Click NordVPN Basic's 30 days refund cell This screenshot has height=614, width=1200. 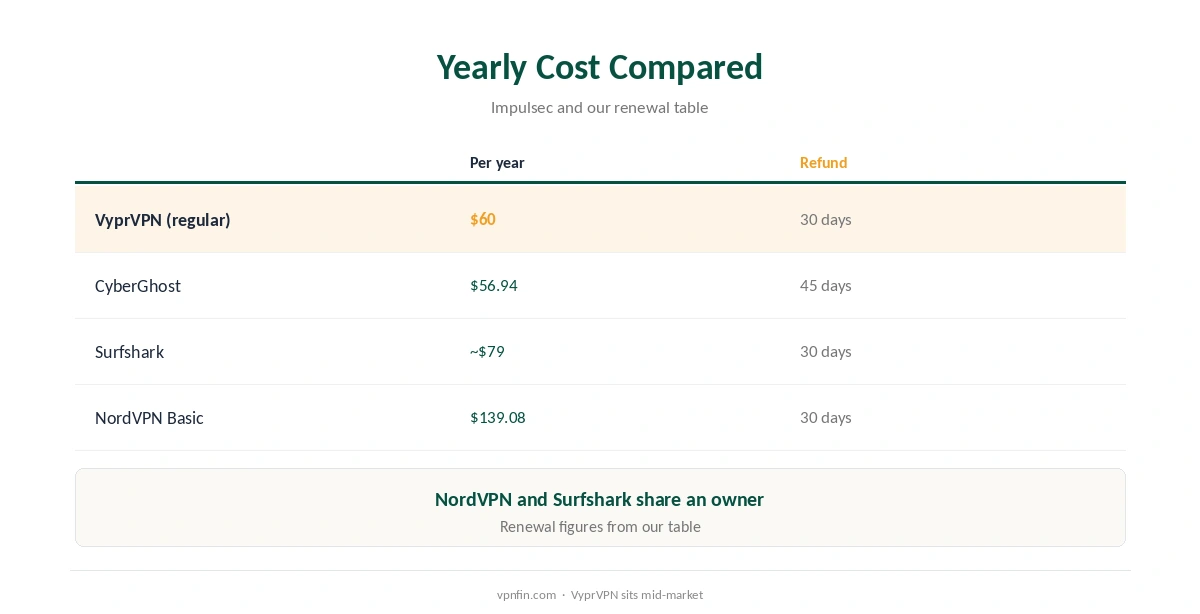coord(826,417)
